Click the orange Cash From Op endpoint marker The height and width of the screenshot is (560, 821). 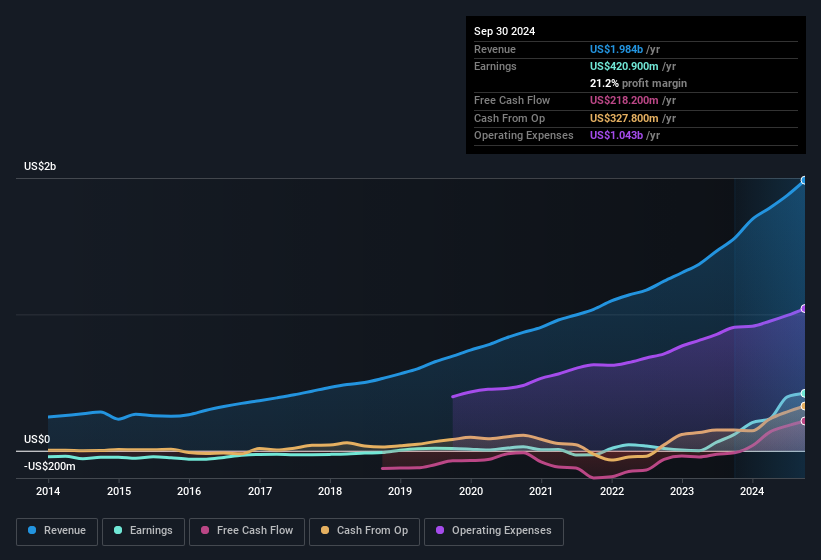click(803, 406)
